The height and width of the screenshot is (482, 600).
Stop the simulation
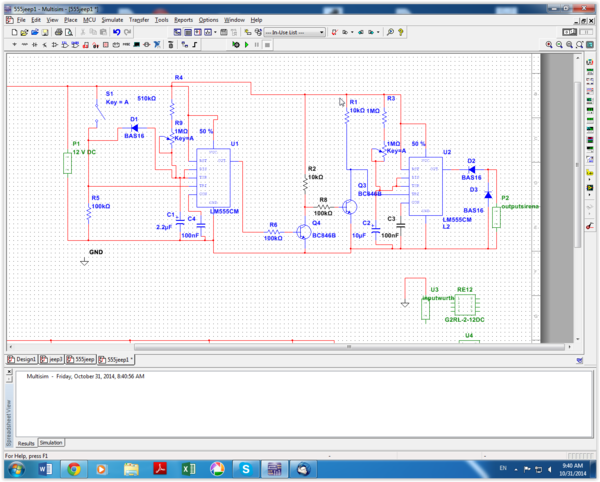click(x=267, y=45)
